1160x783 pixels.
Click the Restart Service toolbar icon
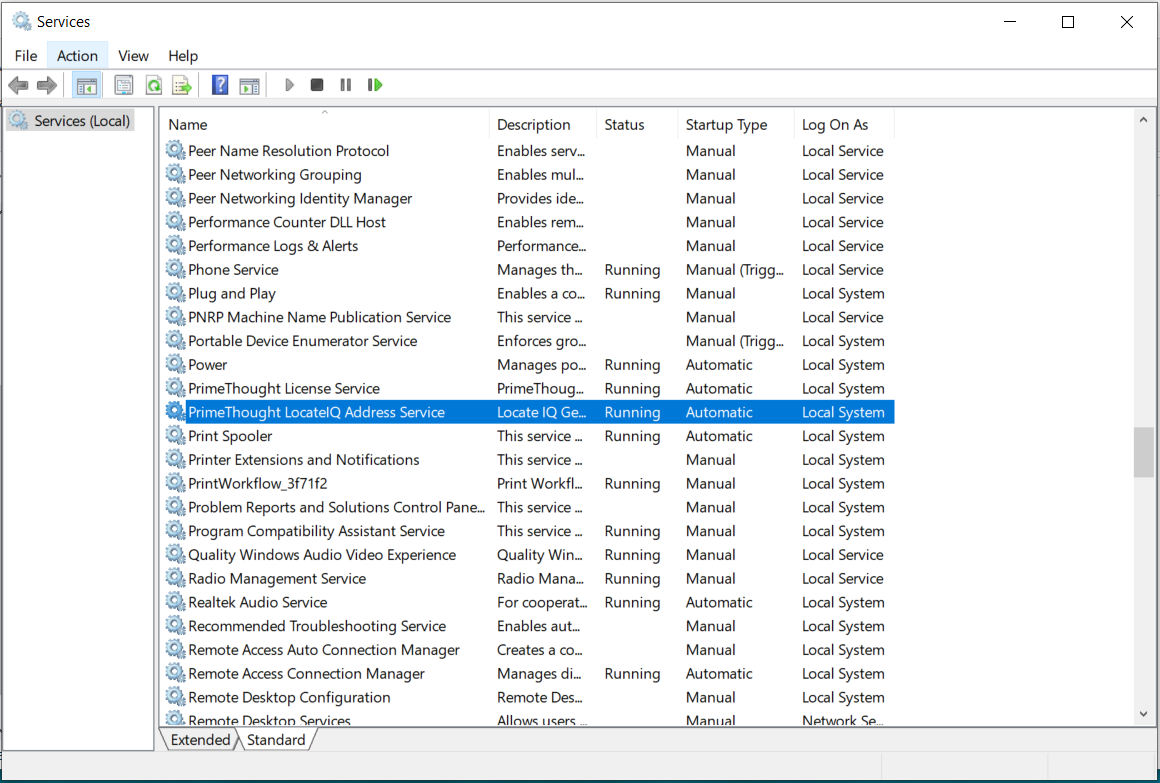tap(375, 85)
